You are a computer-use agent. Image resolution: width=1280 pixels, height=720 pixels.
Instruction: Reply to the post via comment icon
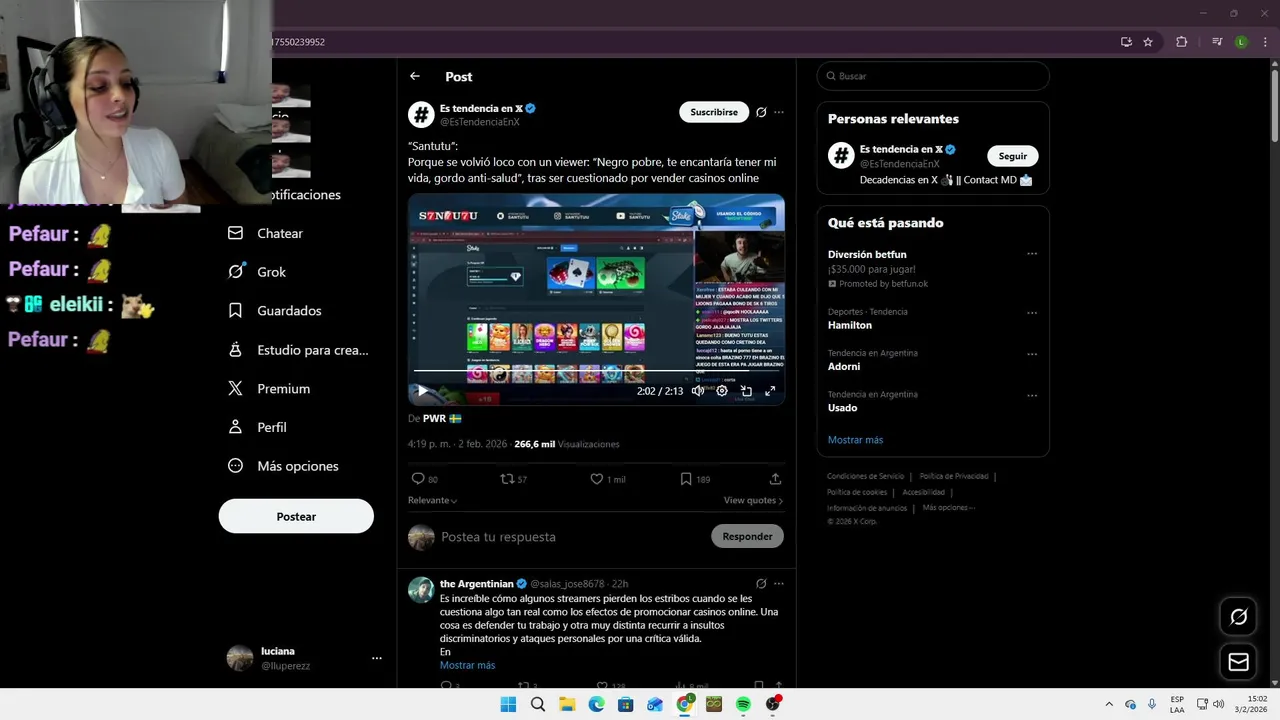pyautogui.click(x=418, y=479)
